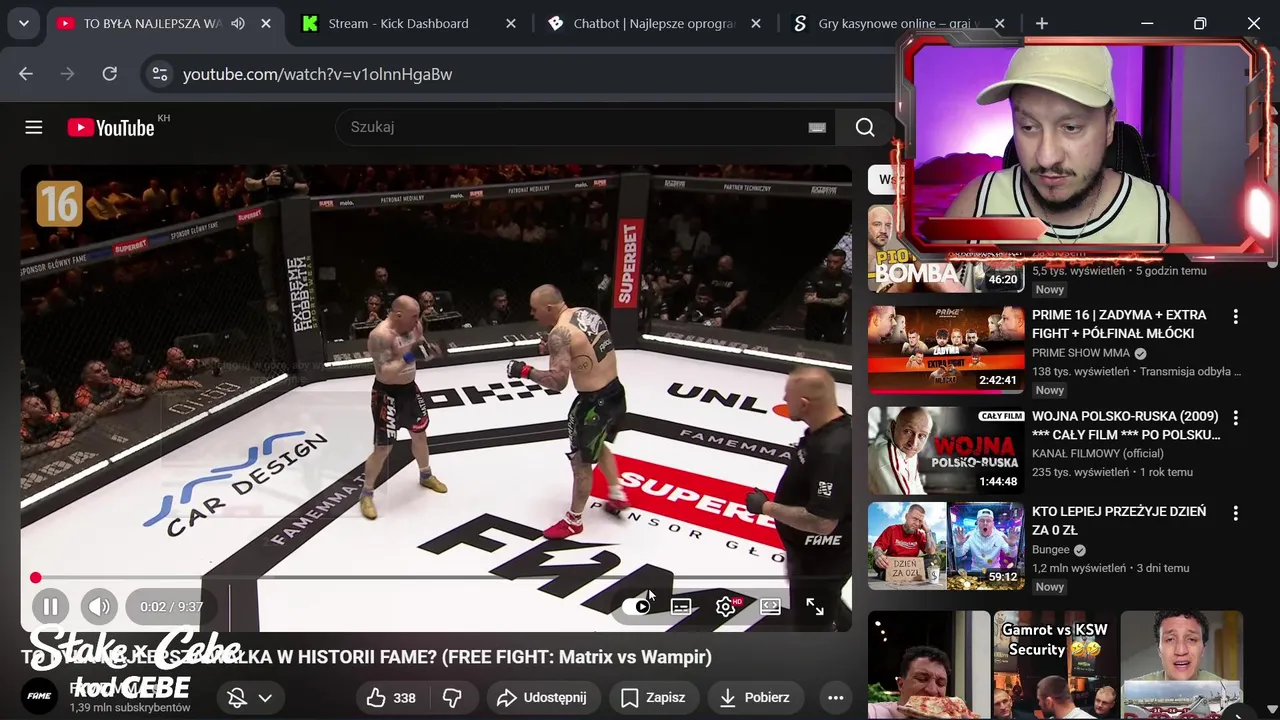The width and height of the screenshot is (1280, 720).
Task: Close the YouTube video tab
Action: pos(266,23)
